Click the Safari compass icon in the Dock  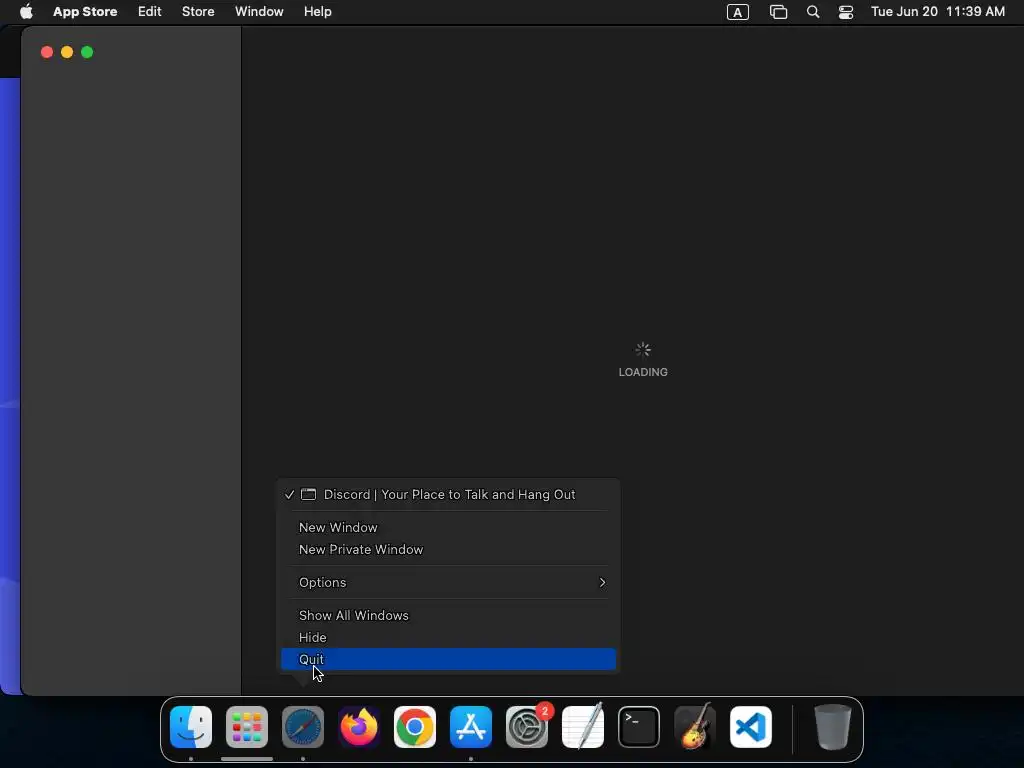[303, 727]
